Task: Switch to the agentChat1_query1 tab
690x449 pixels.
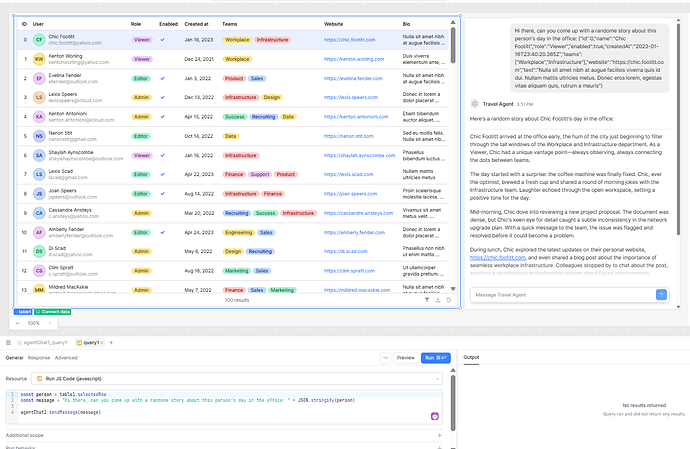Action: point(42,342)
